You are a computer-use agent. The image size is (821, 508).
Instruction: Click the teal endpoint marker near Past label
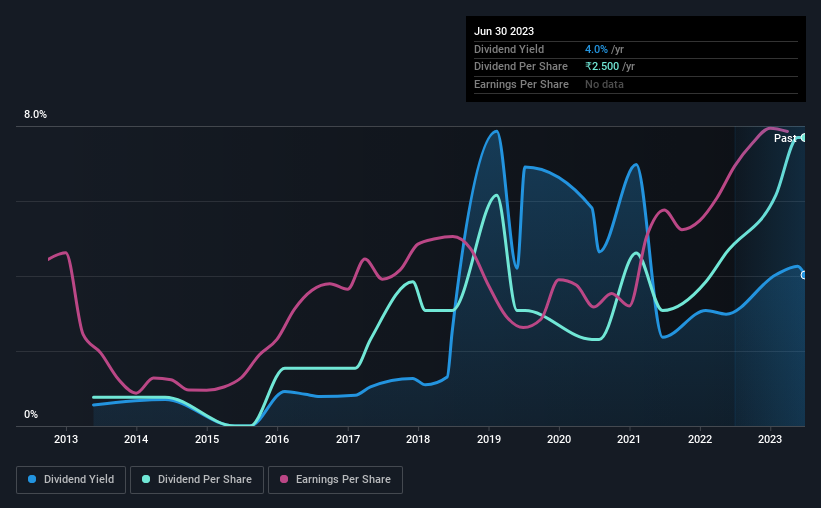(x=803, y=138)
